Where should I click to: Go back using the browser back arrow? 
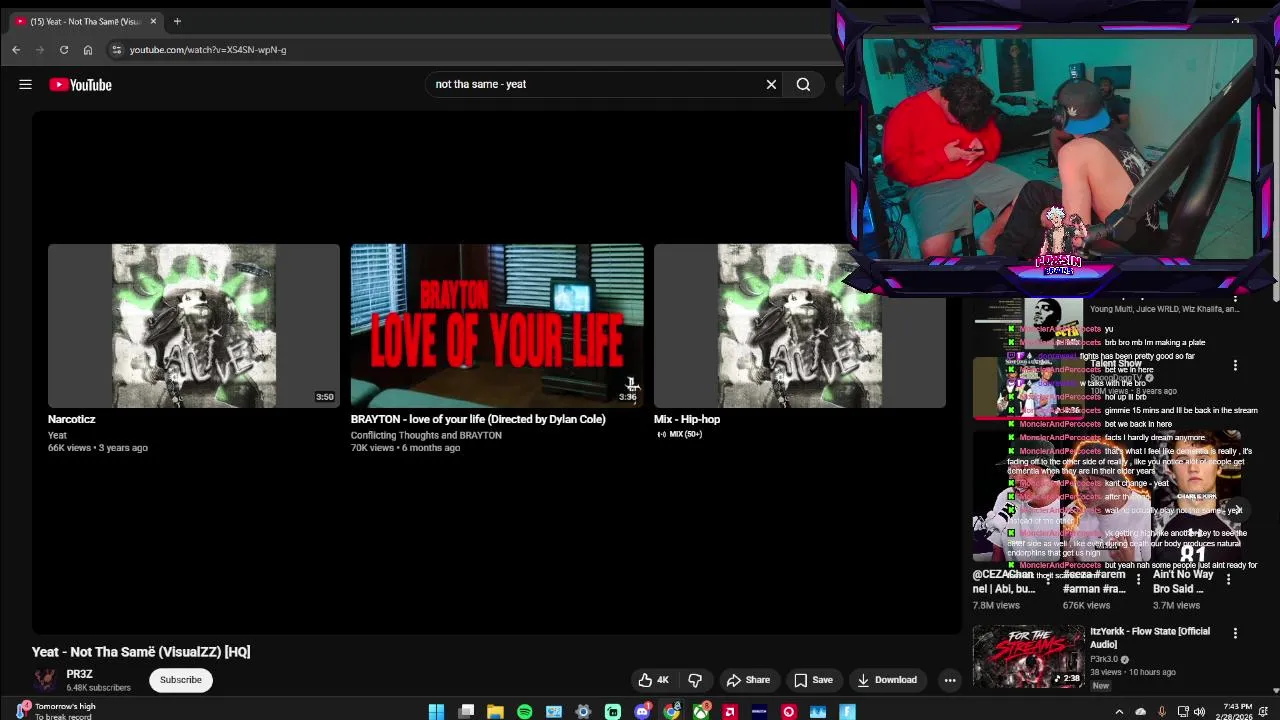[16, 50]
